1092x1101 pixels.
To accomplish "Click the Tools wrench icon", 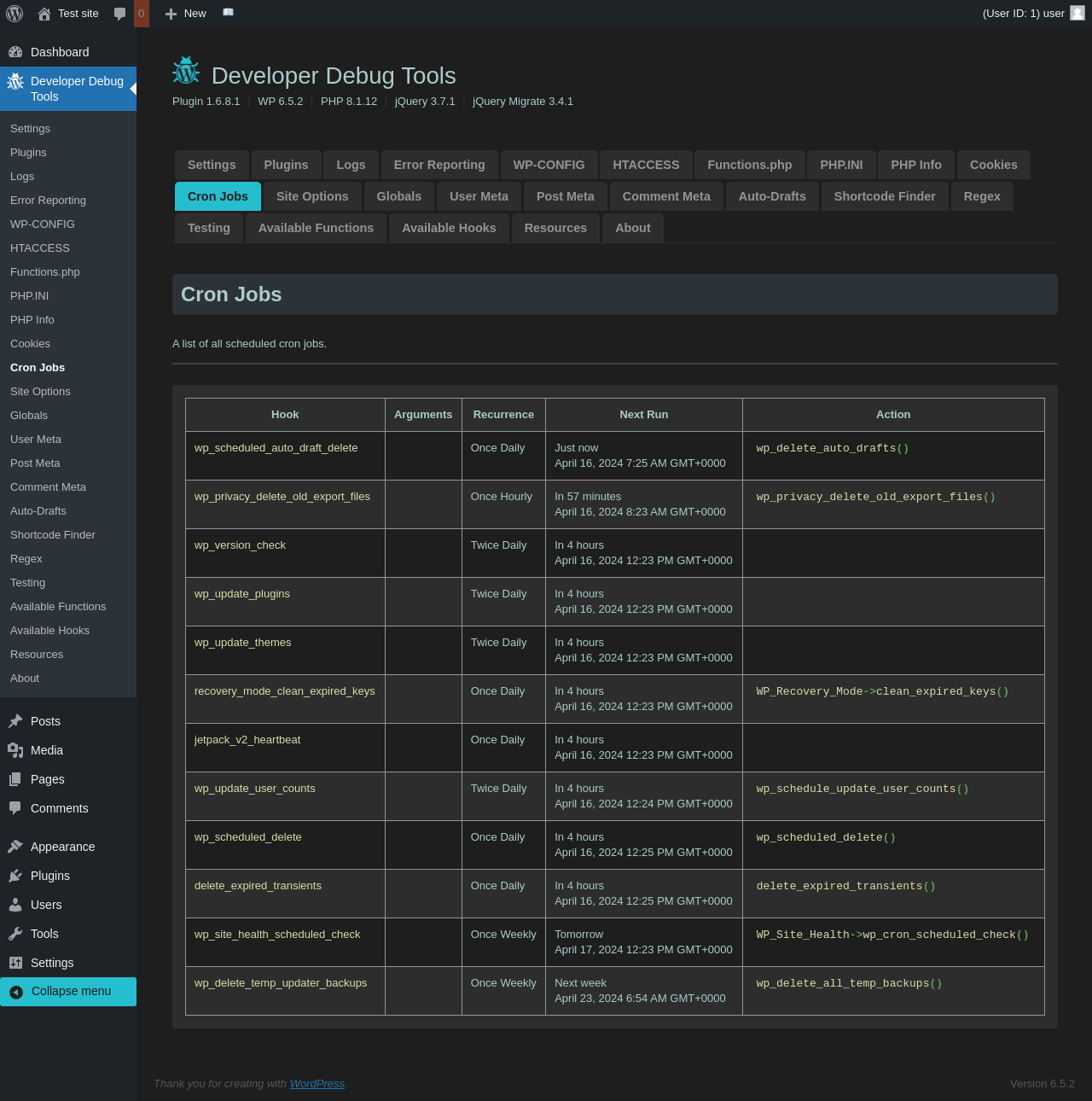I will (15, 934).
